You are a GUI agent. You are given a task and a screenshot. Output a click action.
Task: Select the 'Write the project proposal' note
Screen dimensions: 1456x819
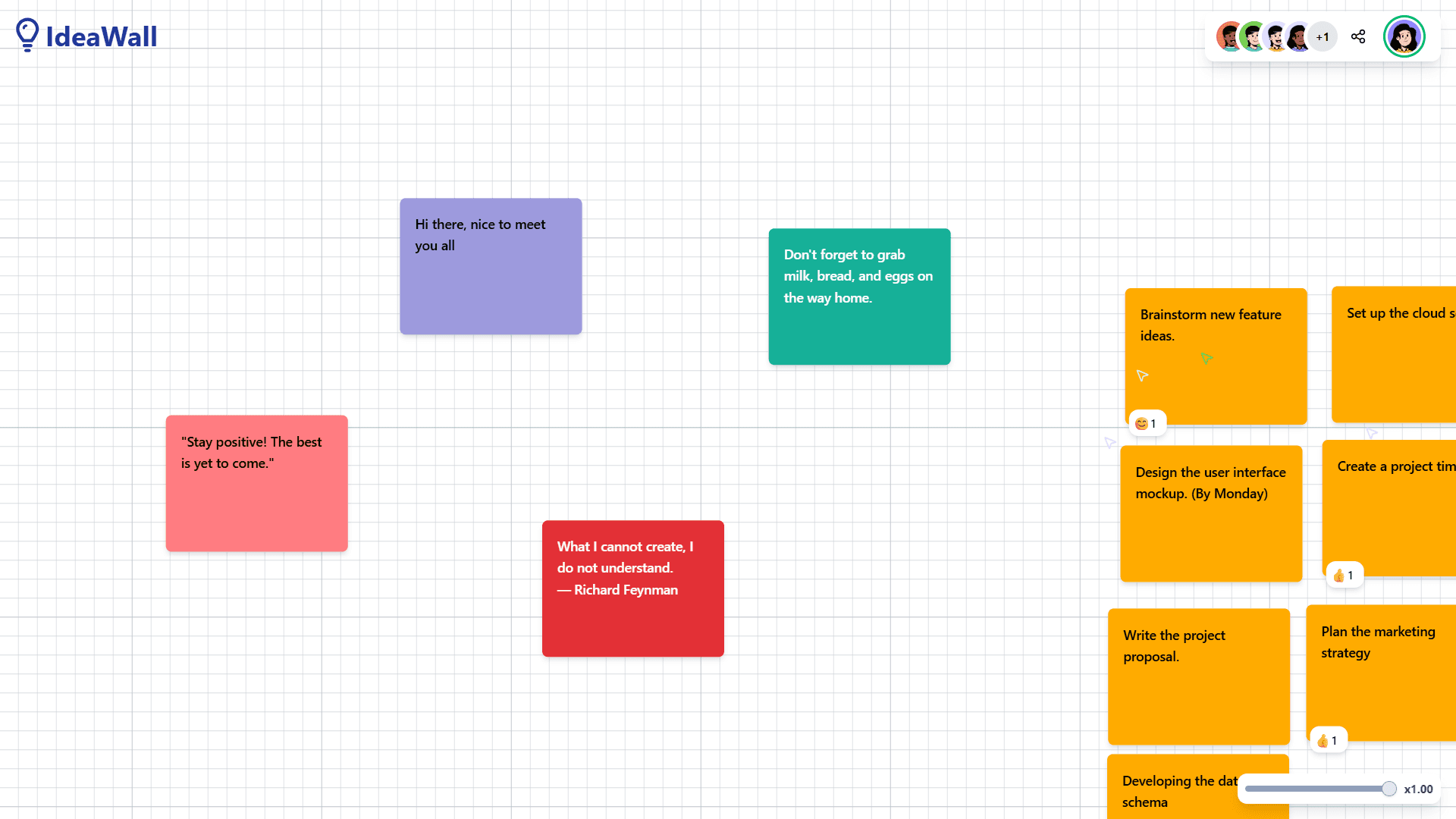[1198, 676]
